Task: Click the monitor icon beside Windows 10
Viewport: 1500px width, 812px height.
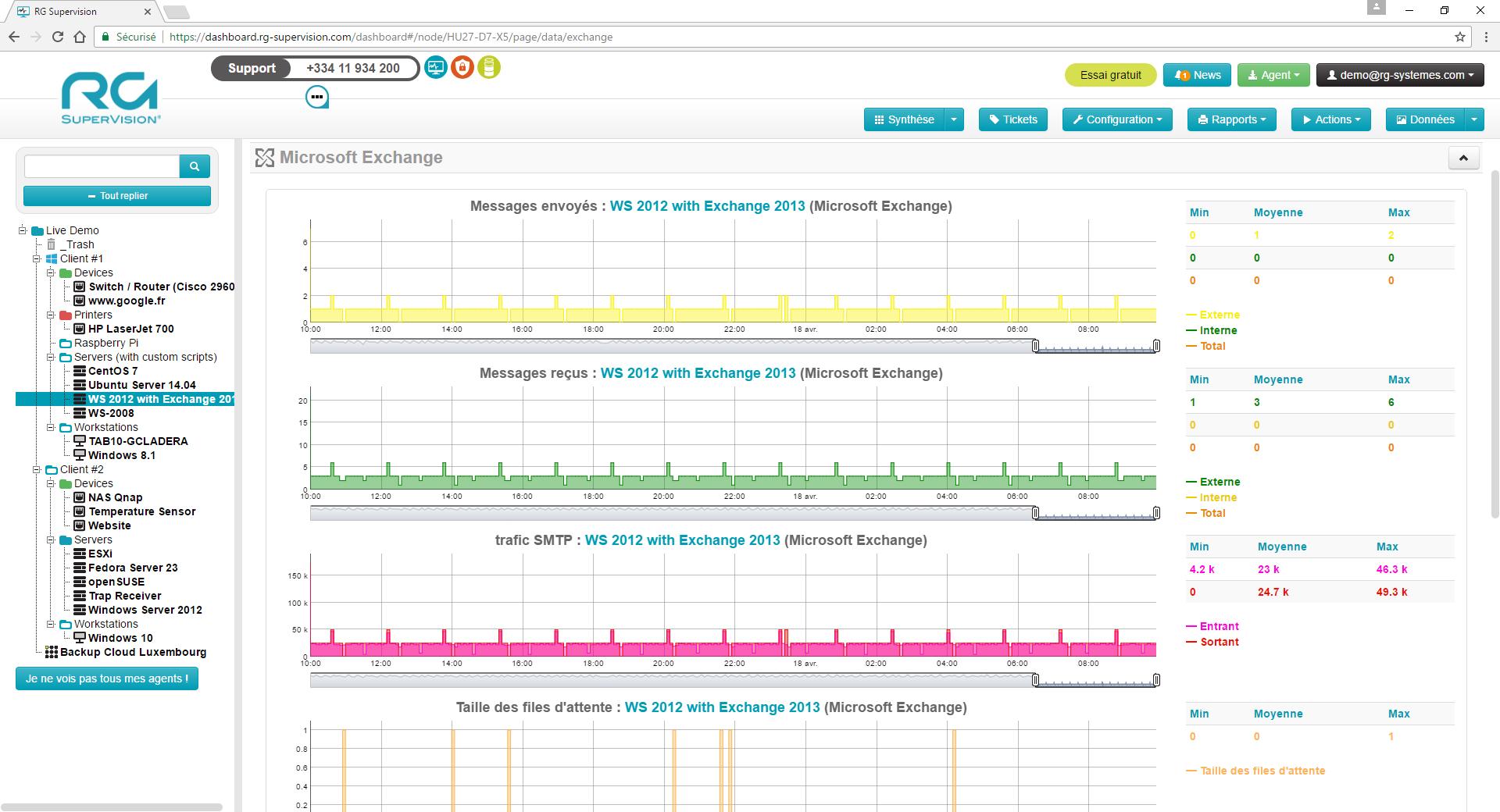Action: (x=80, y=638)
